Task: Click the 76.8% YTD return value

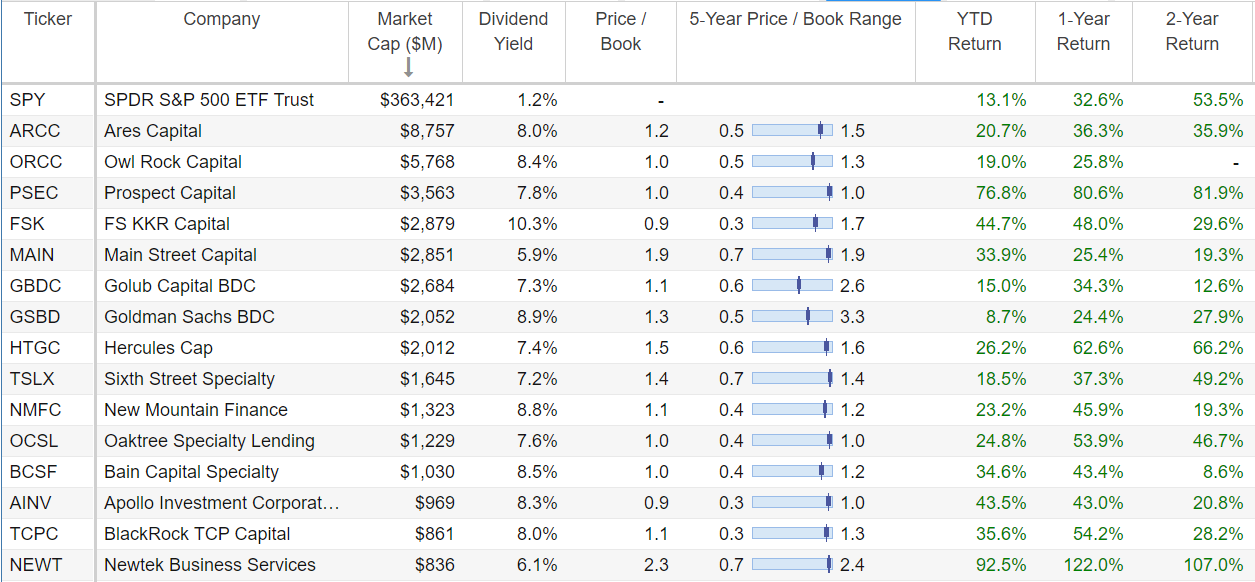Action: (x=1001, y=193)
